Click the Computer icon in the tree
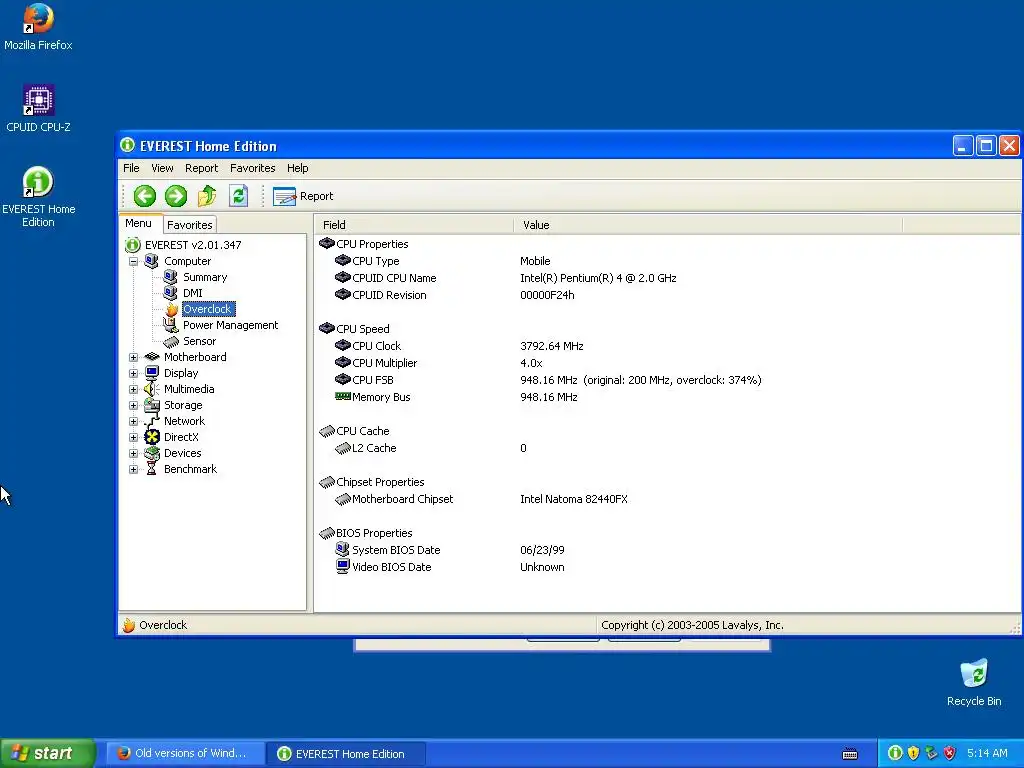1024x768 pixels. (152, 261)
